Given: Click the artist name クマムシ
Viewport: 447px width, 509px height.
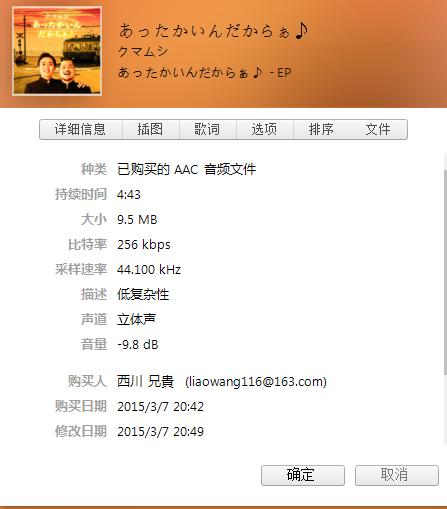Looking at the screenshot, I should [x=143, y=51].
